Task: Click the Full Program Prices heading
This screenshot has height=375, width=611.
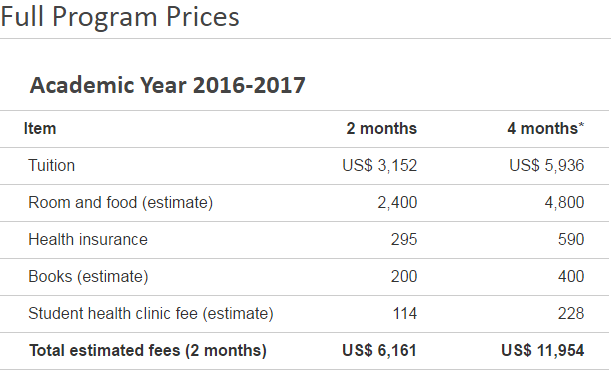Action: (x=120, y=18)
